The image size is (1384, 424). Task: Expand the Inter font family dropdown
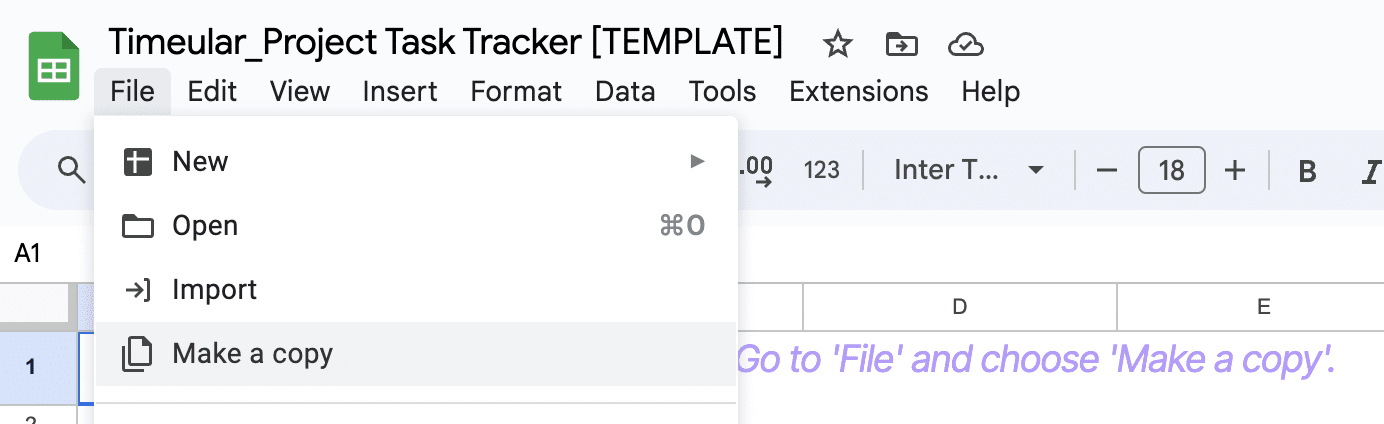968,170
